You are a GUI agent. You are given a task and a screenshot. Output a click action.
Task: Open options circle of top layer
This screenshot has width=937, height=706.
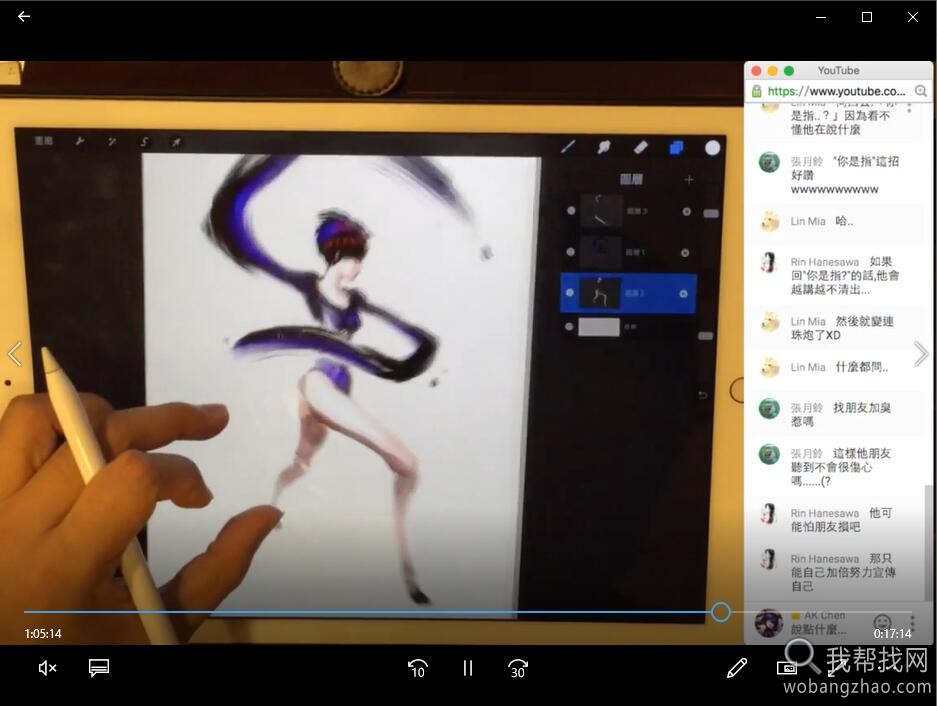[x=687, y=212]
